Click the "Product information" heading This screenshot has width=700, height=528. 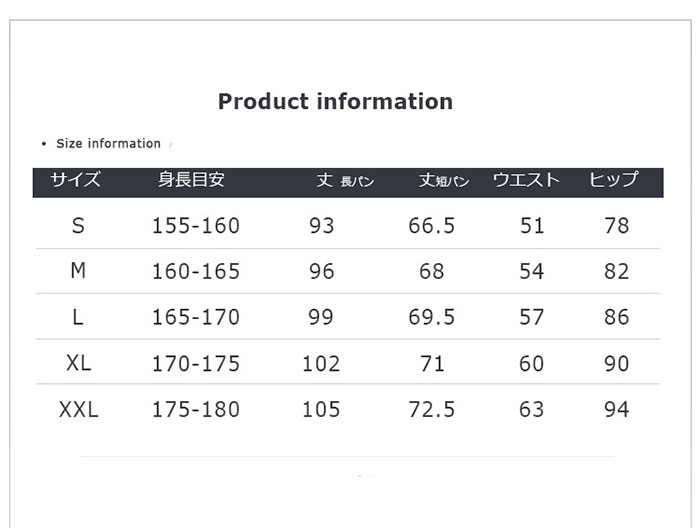[x=335, y=102]
